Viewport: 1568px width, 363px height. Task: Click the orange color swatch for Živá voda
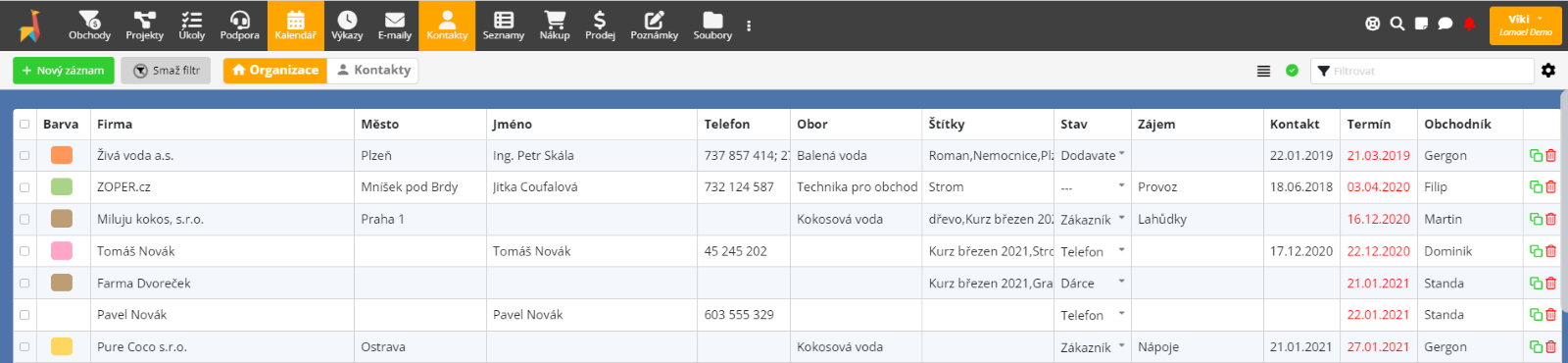coord(62,155)
